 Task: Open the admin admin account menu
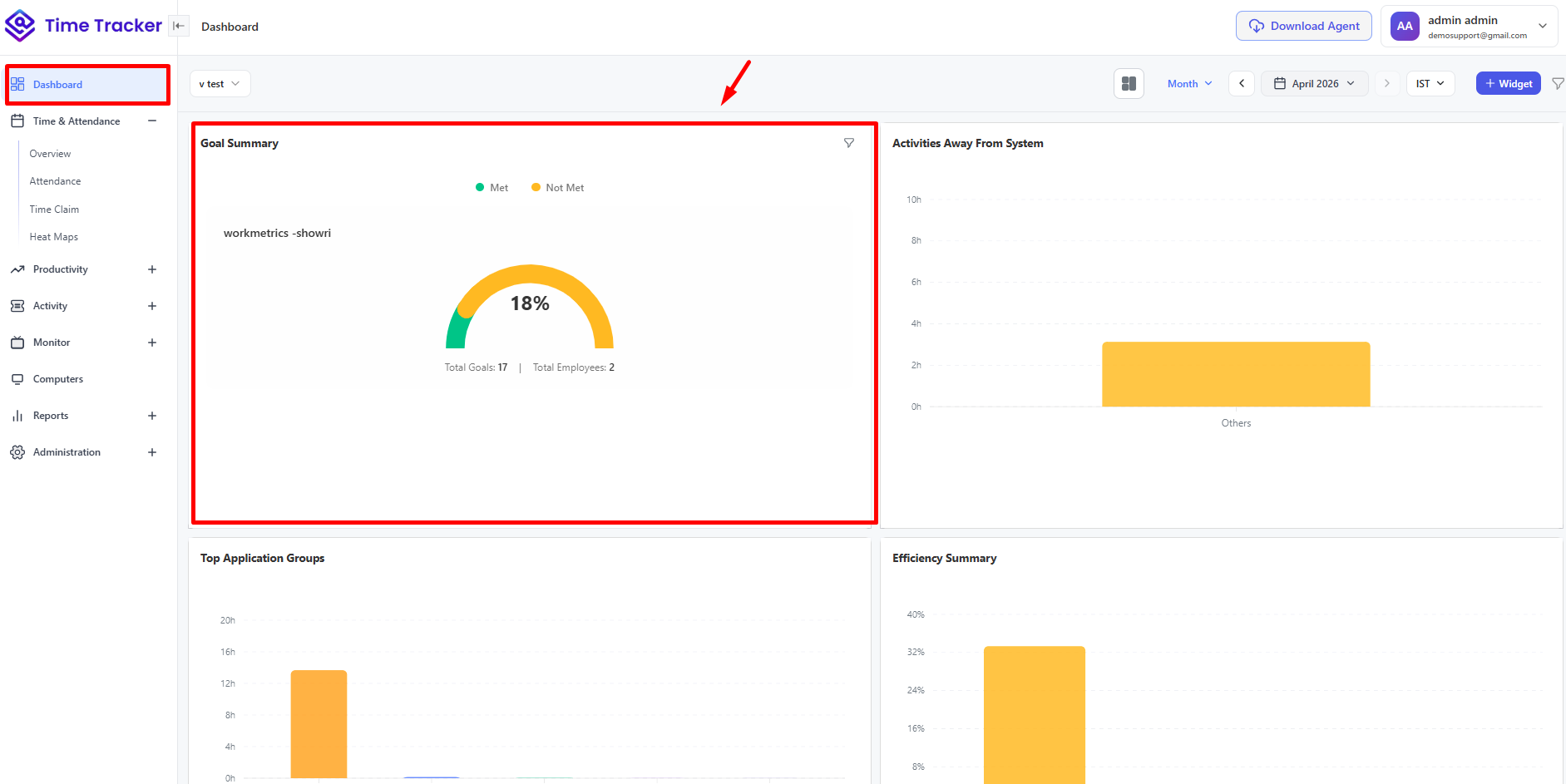[1470, 27]
